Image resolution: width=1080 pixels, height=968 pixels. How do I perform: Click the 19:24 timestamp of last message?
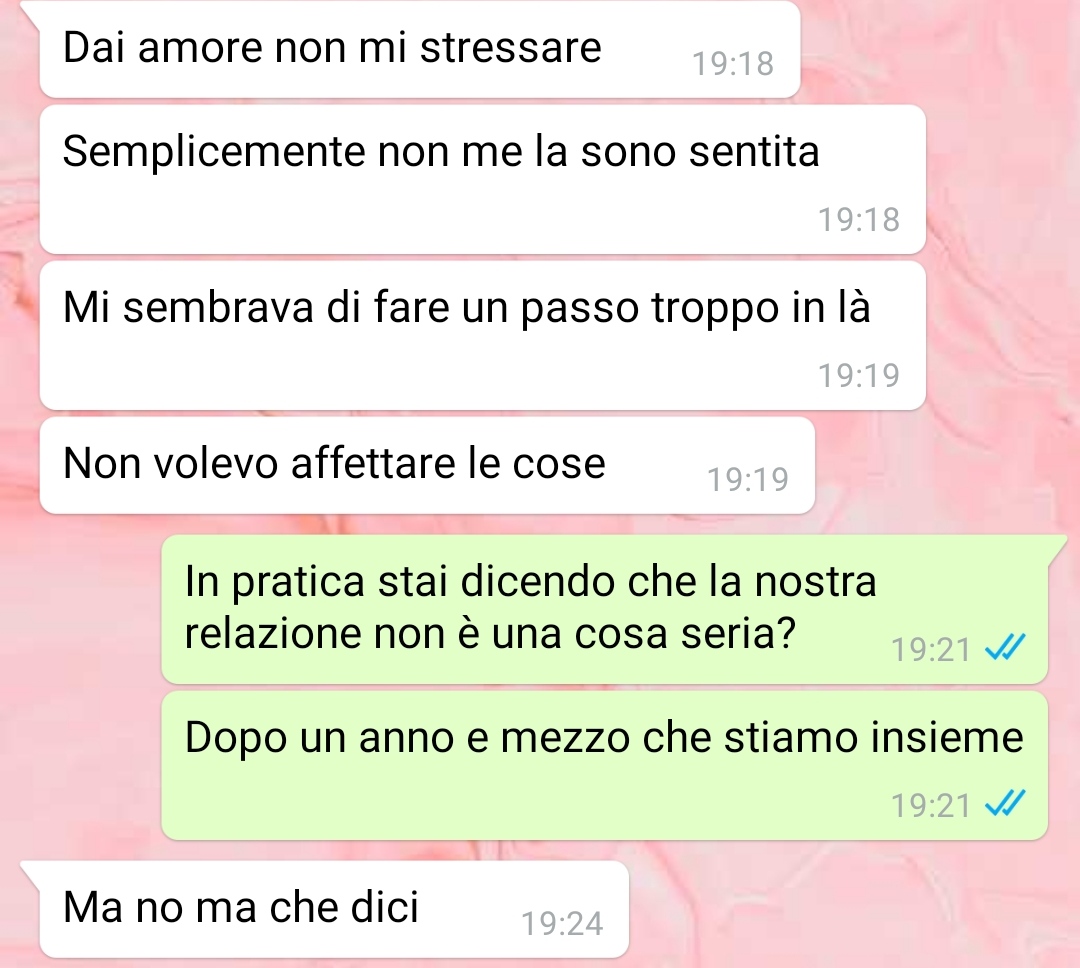pos(562,924)
